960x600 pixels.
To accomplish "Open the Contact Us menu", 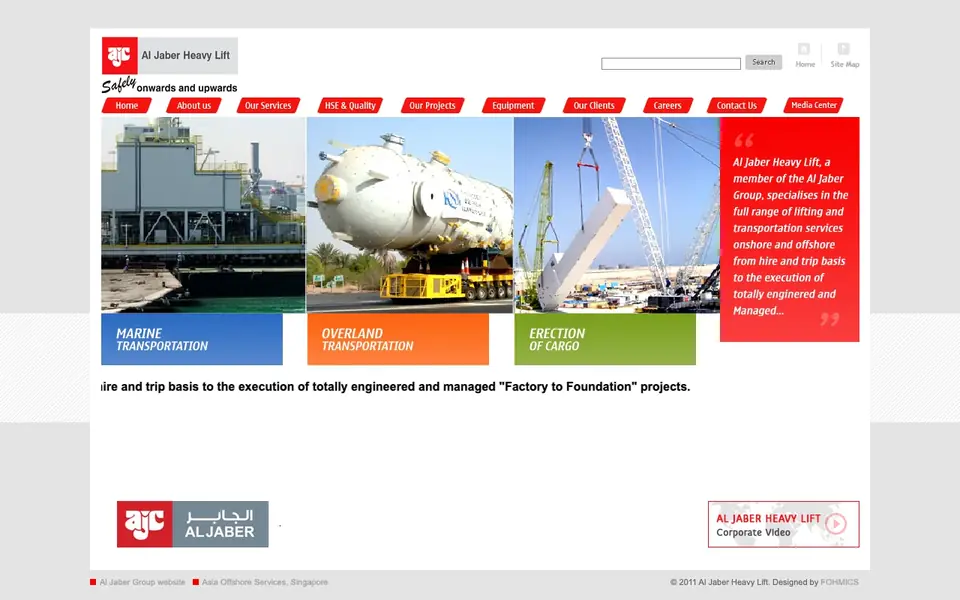I will (x=737, y=105).
